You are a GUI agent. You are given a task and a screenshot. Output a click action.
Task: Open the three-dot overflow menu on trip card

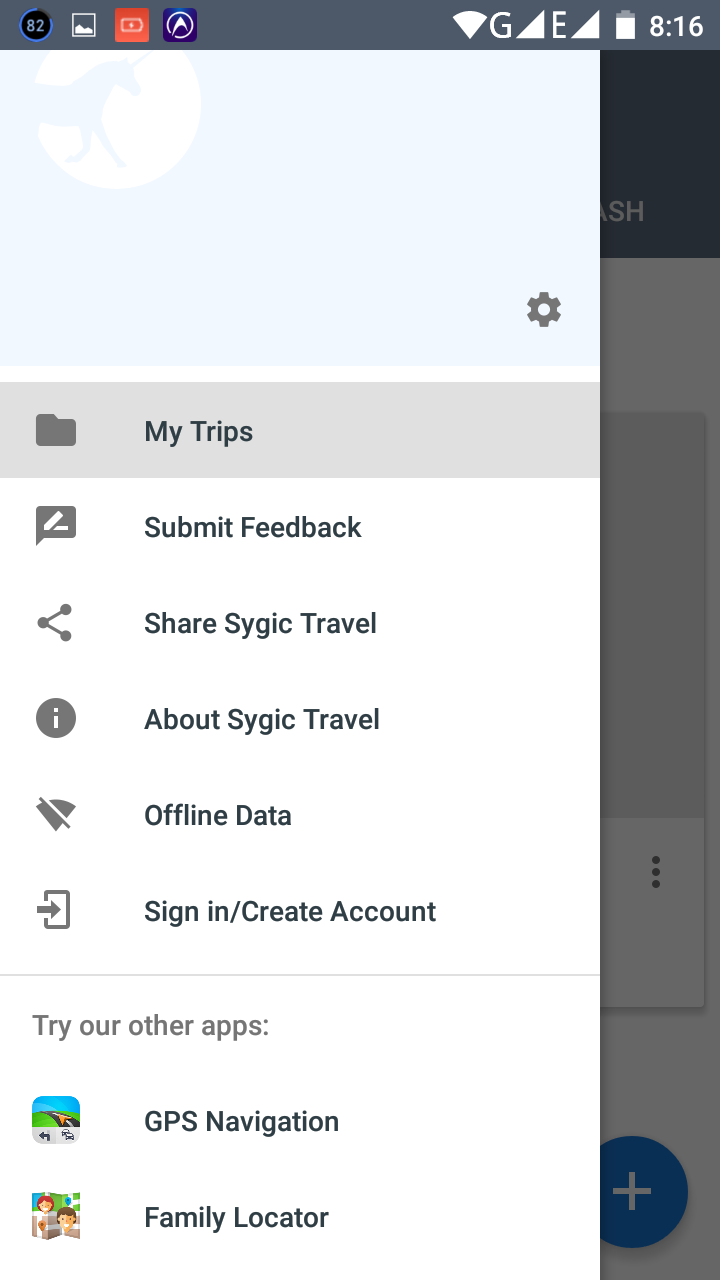pos(656,872)
